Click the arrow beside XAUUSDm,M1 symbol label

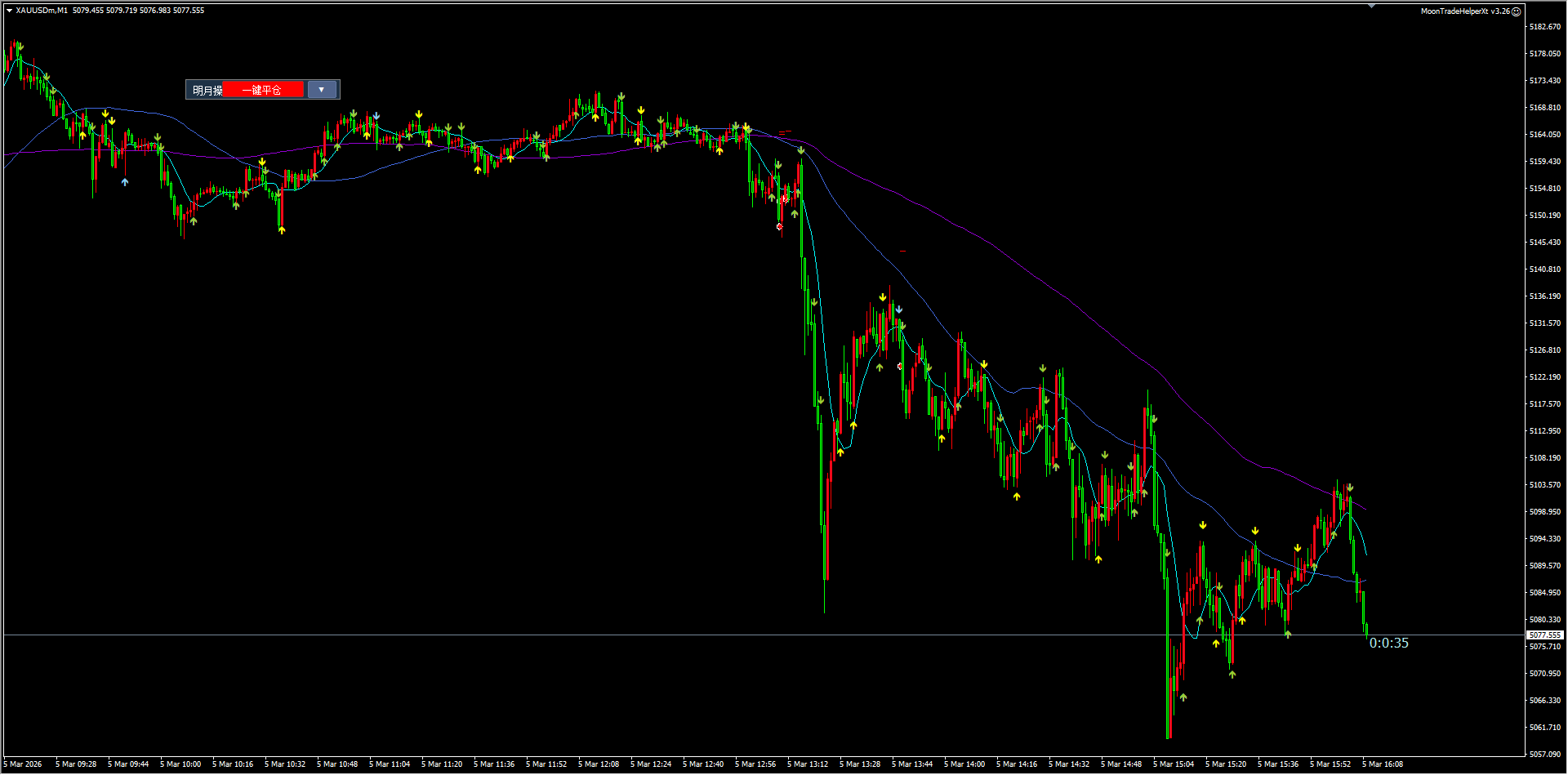coord(9,11)
